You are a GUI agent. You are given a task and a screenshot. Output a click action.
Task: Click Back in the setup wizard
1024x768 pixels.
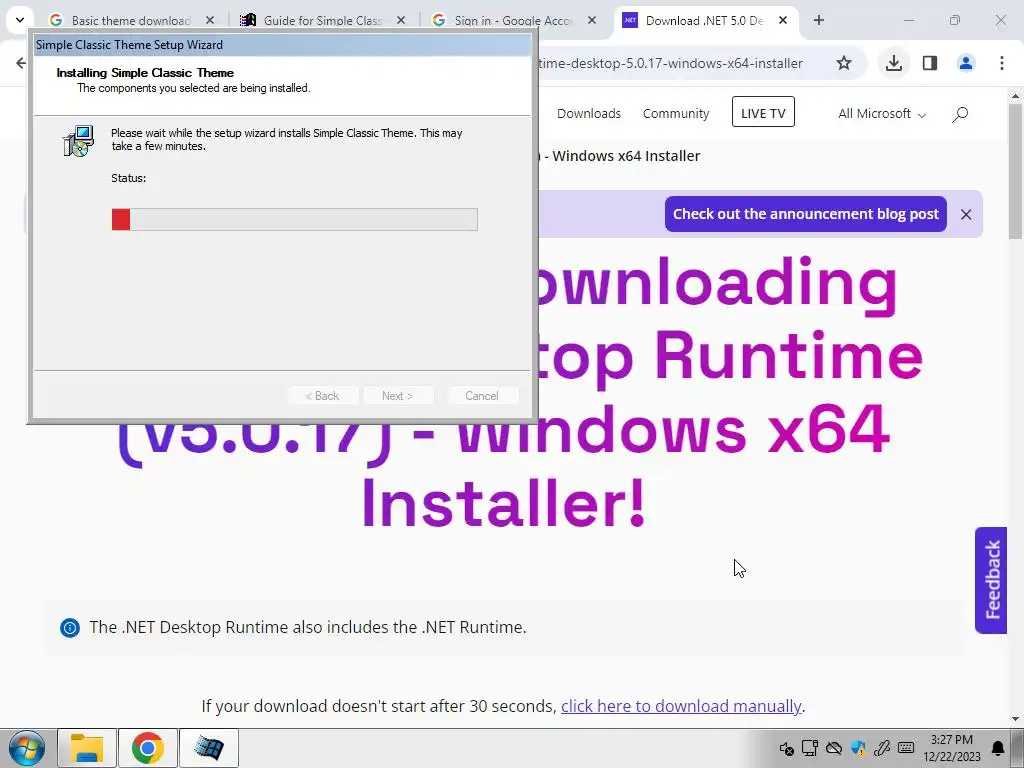pyautogui.click(x=323, y=396)
